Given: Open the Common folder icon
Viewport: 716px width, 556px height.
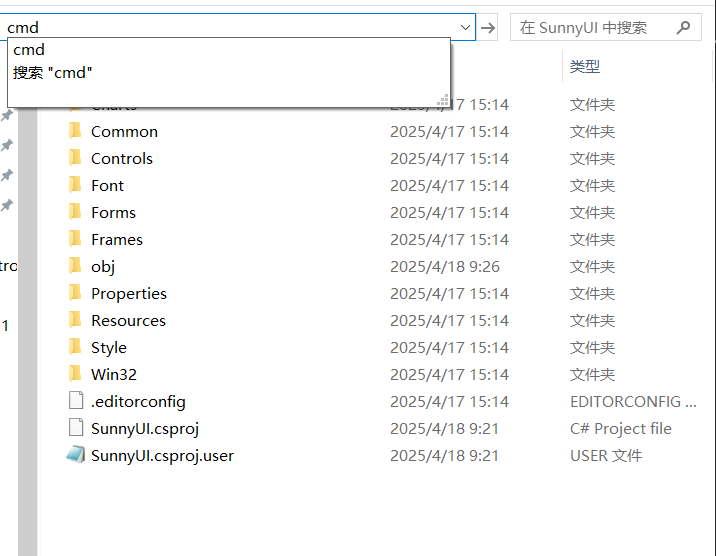Looking at the screenshot, I should (75, 131).
